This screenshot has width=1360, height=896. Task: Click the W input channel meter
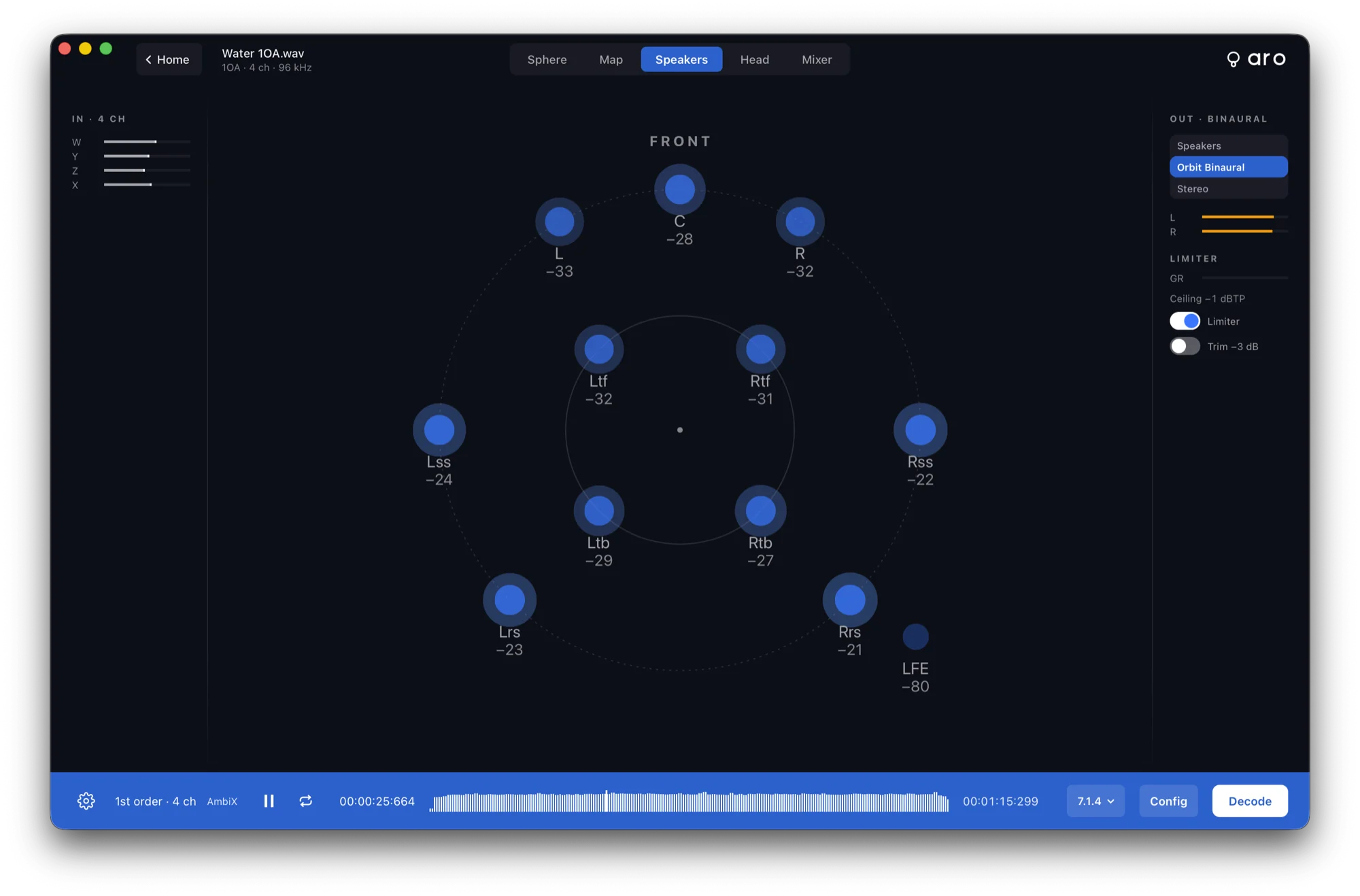[x=147, y=141]
